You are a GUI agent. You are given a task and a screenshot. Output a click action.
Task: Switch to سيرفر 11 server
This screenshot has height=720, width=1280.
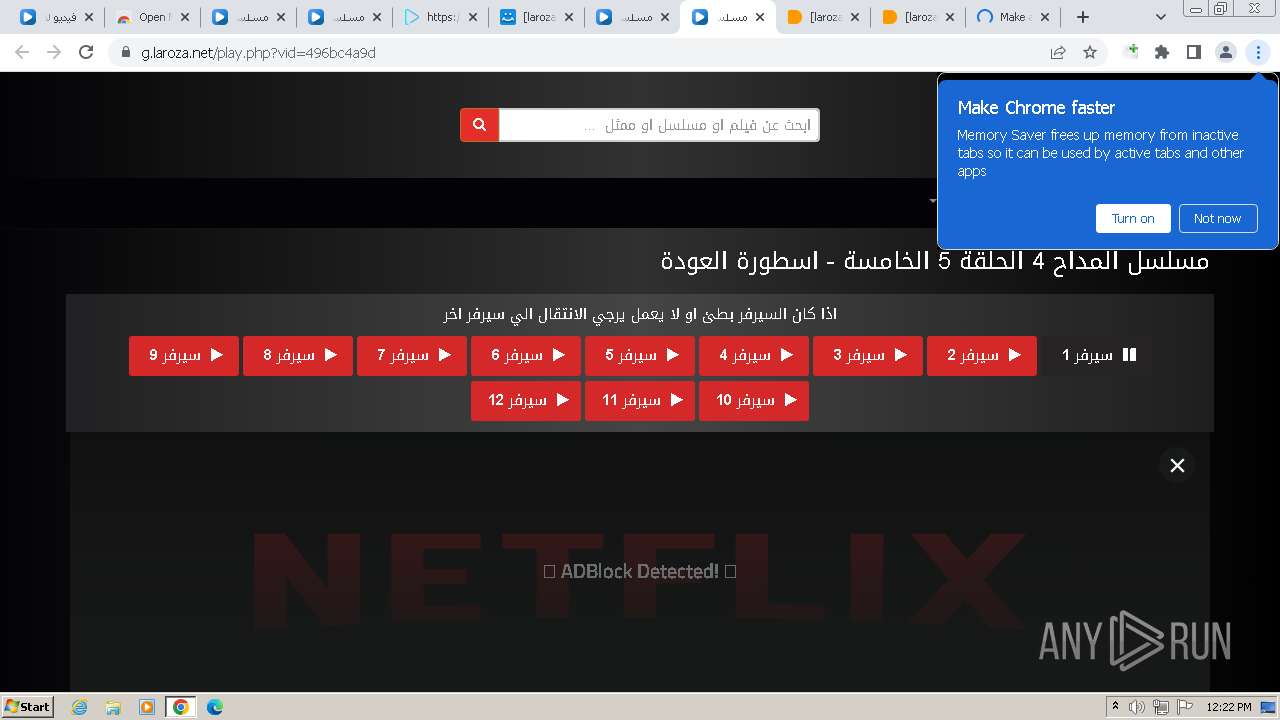(x=640, y=400)
